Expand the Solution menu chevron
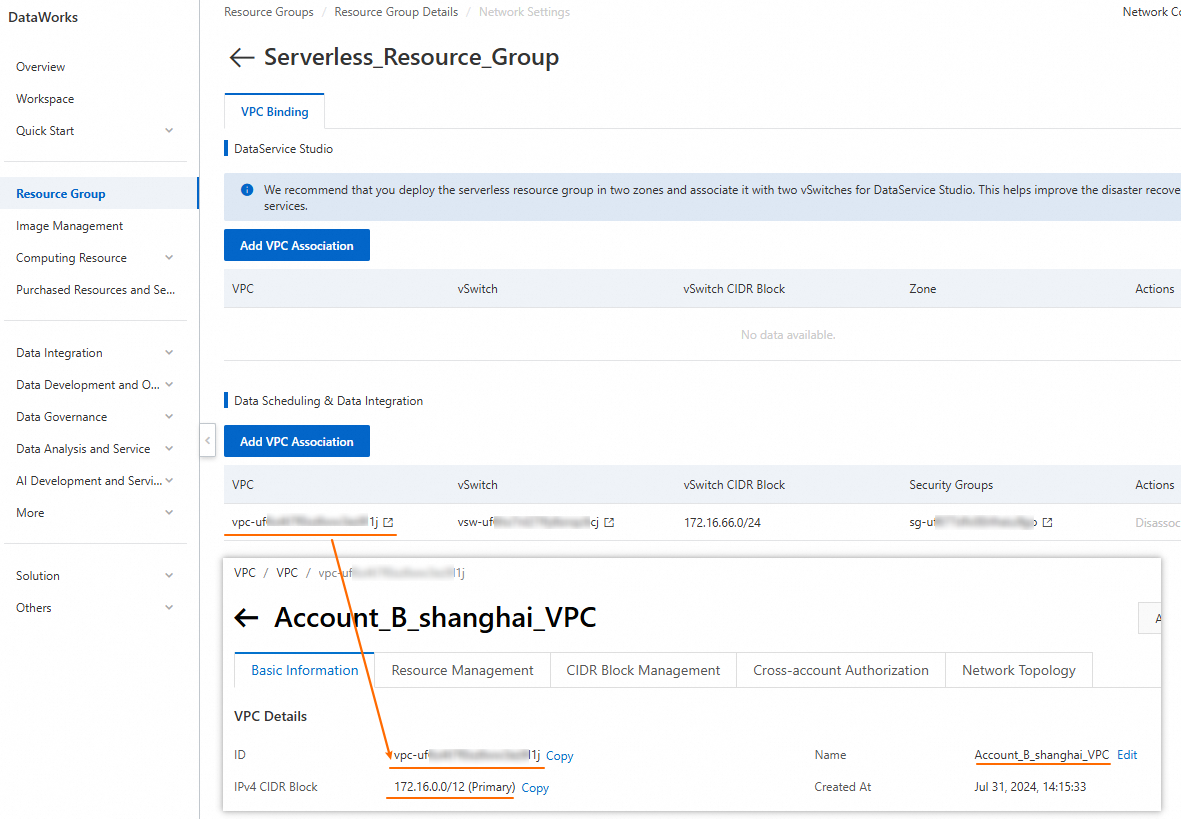The width and height of the screenshot is (1181, 819). pyautogui.click(x=169, y=576)
